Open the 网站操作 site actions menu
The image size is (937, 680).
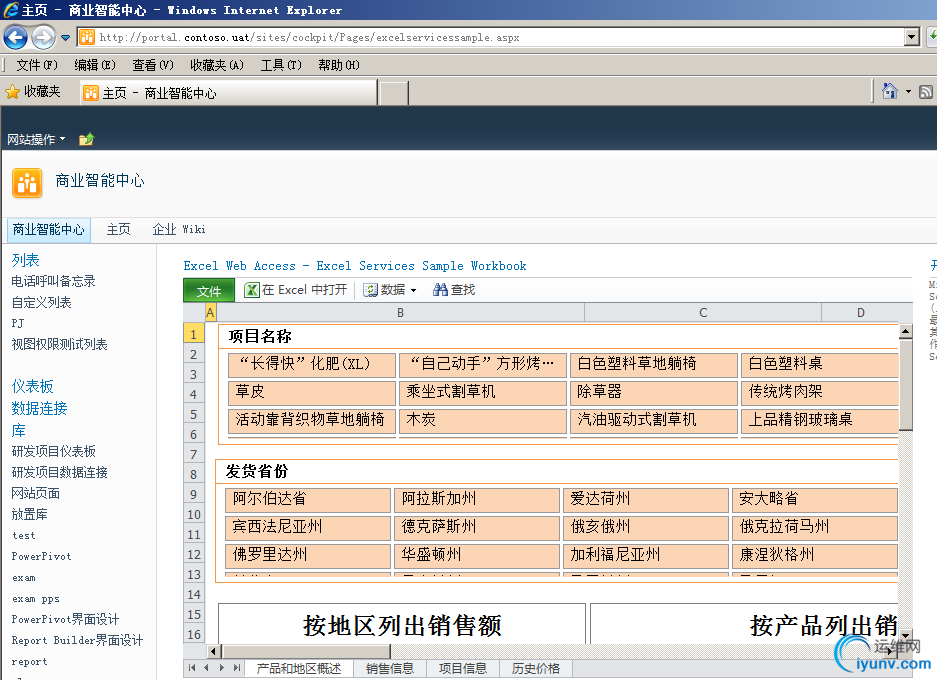pos(36,139)
